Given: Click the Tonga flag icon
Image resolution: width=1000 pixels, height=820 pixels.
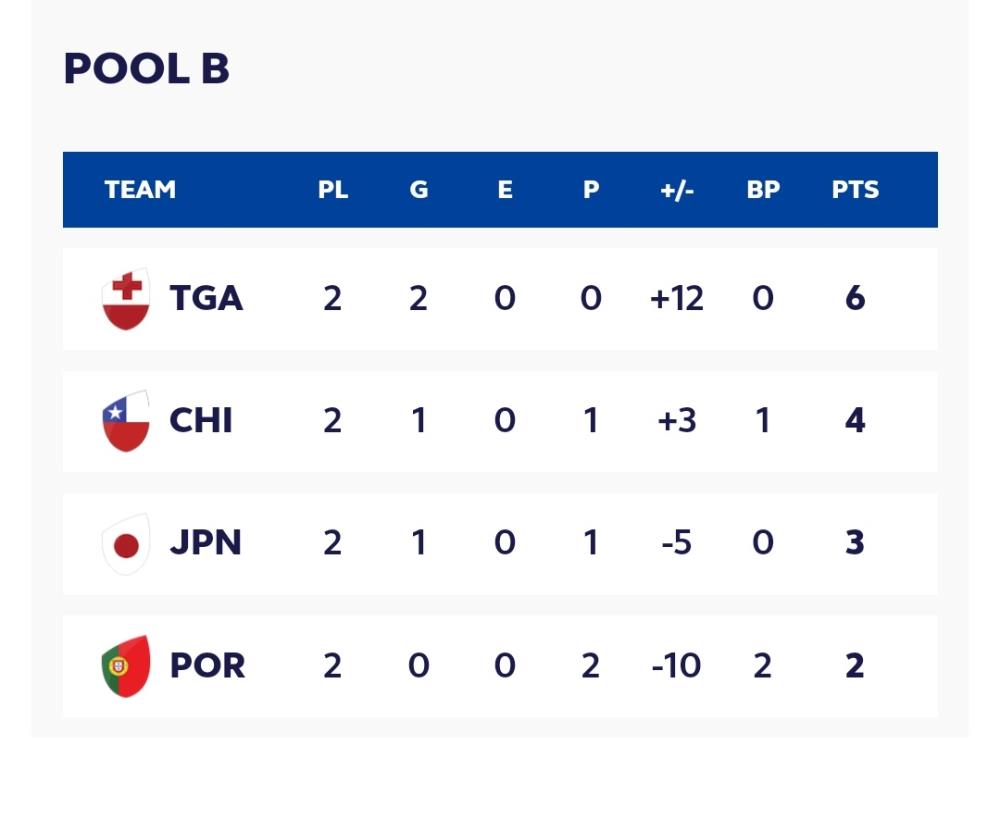Looking at the screenshot, I should point(126,299).
